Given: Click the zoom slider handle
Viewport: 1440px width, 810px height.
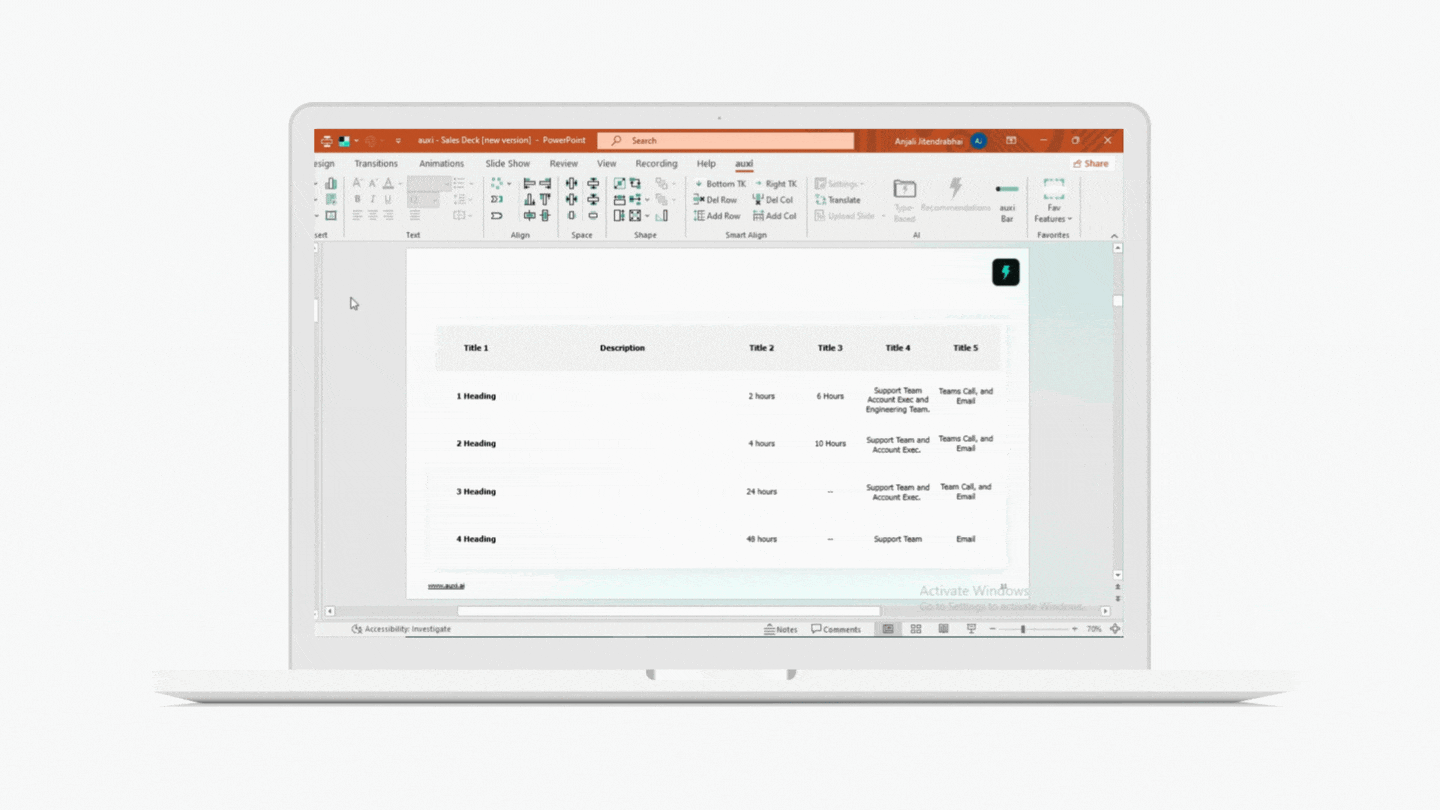Looking at the screenshot, I should pos(1023,629).
